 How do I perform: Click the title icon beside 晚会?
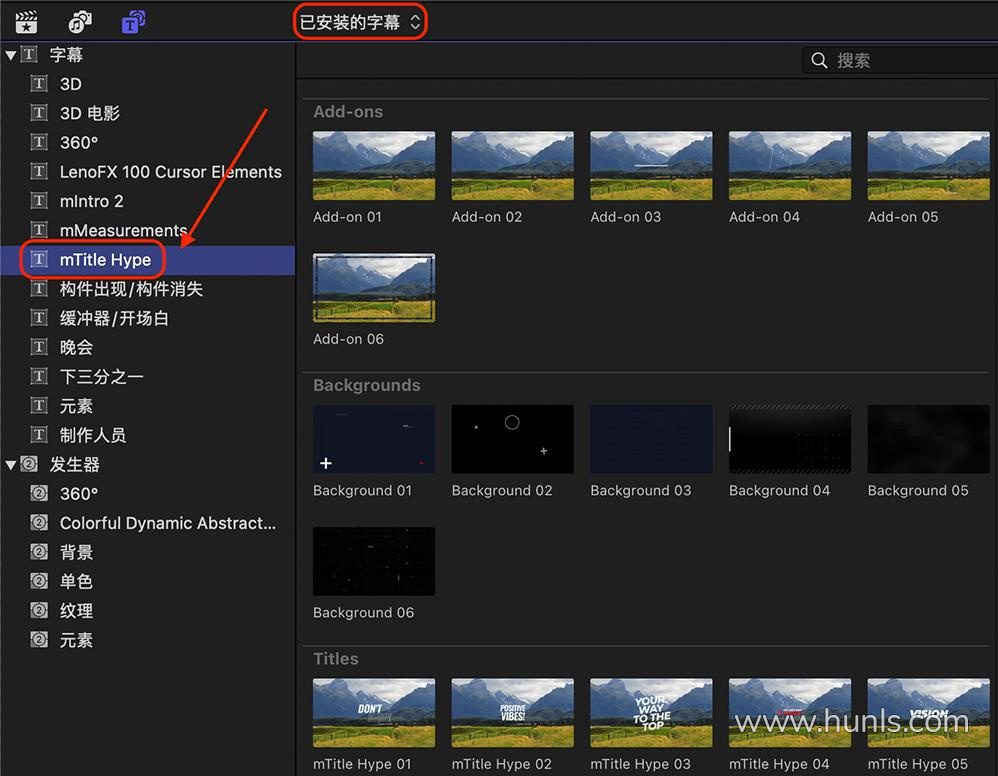tap(39, 347)
